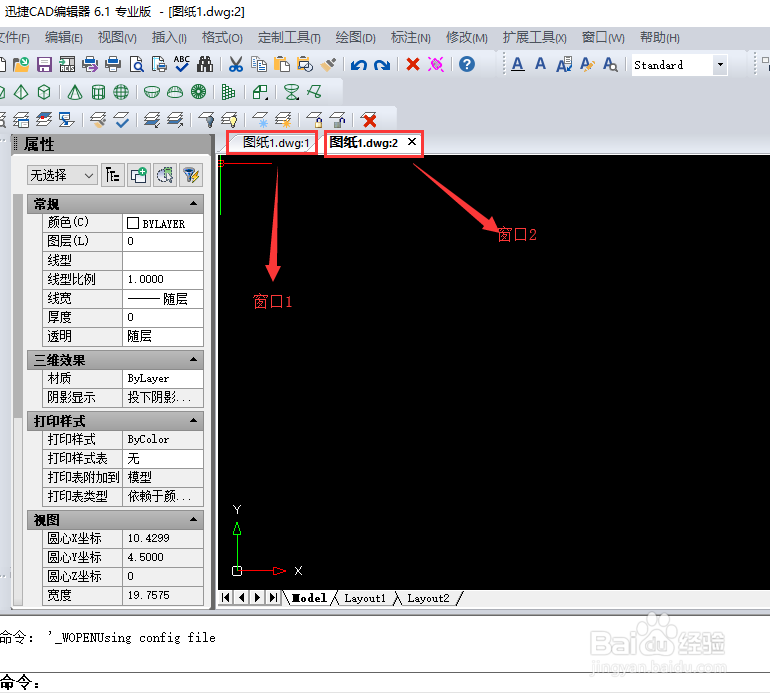Select the Cylinder 3D tool
Screen dimensions: 770x694
tap(98, 92)
